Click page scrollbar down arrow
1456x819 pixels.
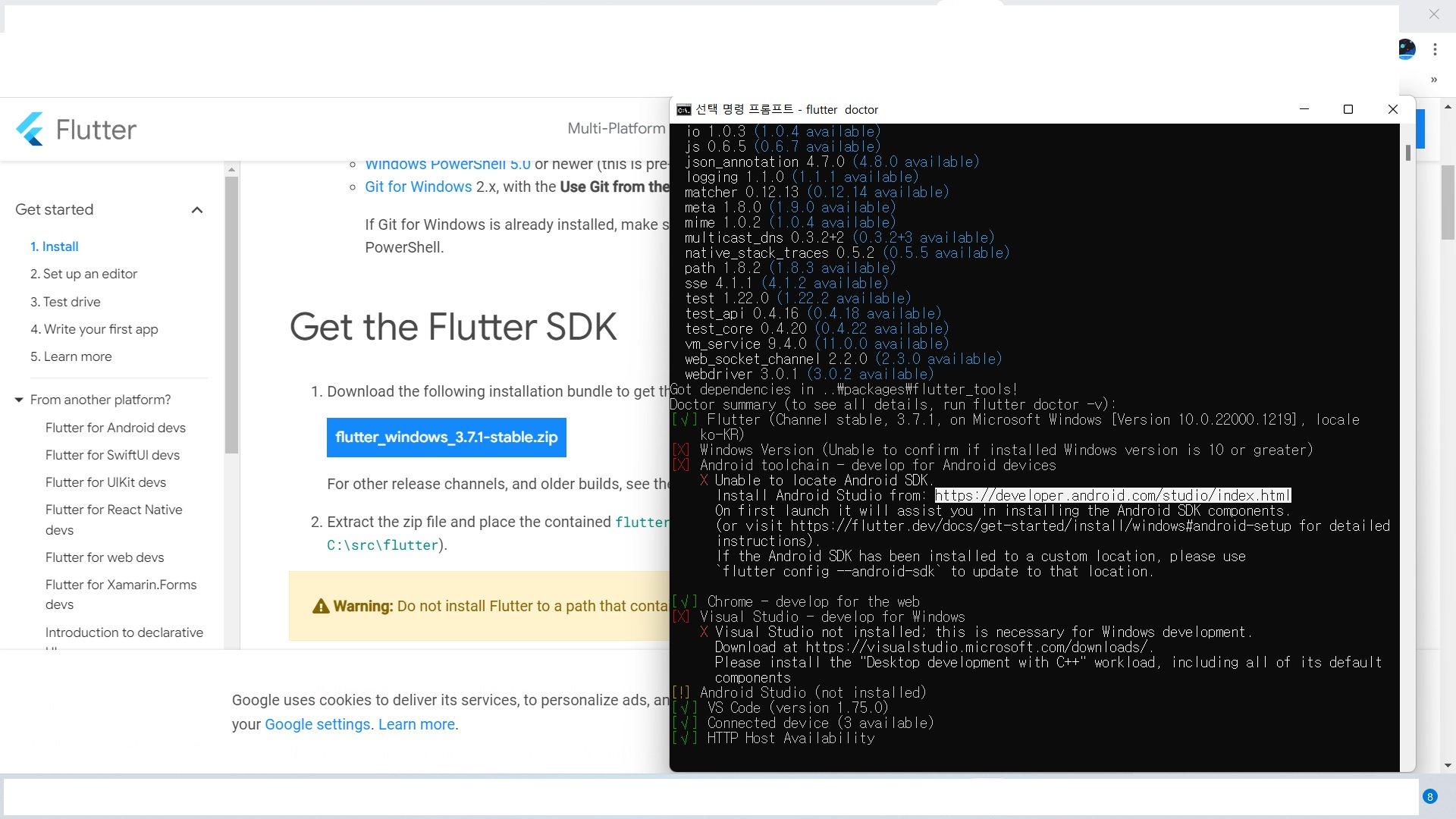pyautogui.click(x=1448, y=766)
